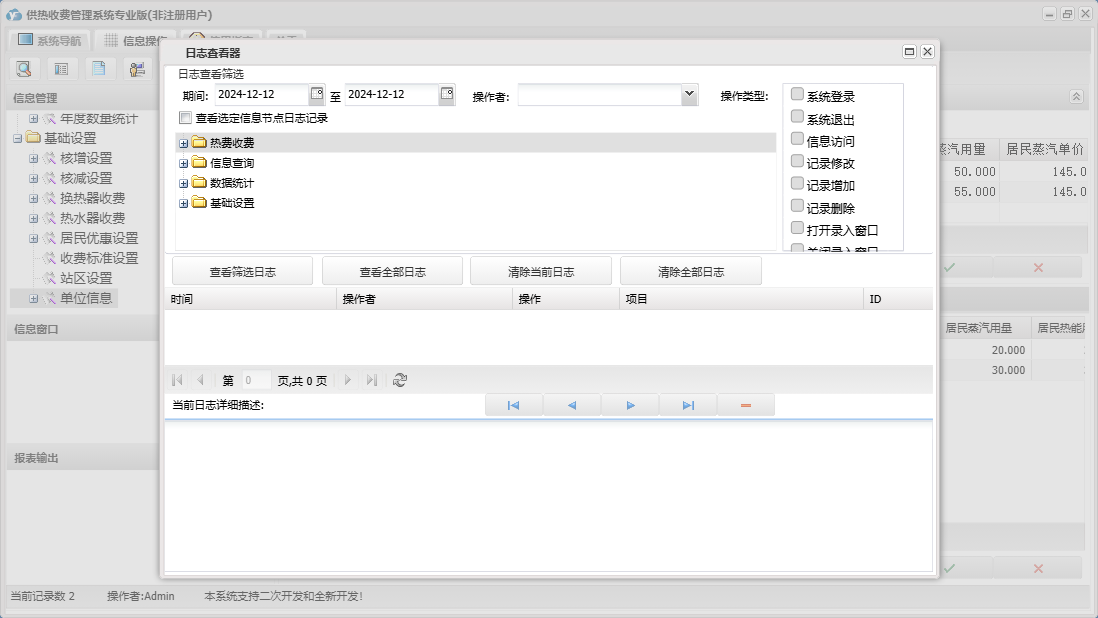Click the page number input field

click(255, 380)
